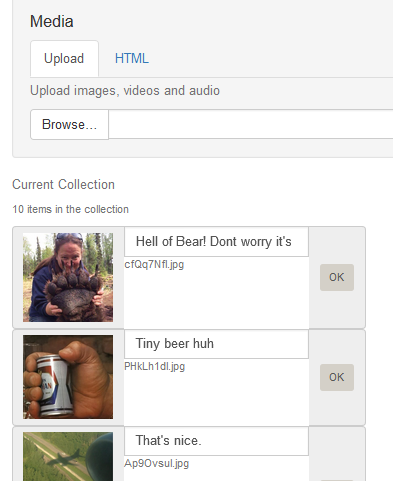393x481 pixels.
Task: Switch to the Upload tab
Action: pos(64,59)
